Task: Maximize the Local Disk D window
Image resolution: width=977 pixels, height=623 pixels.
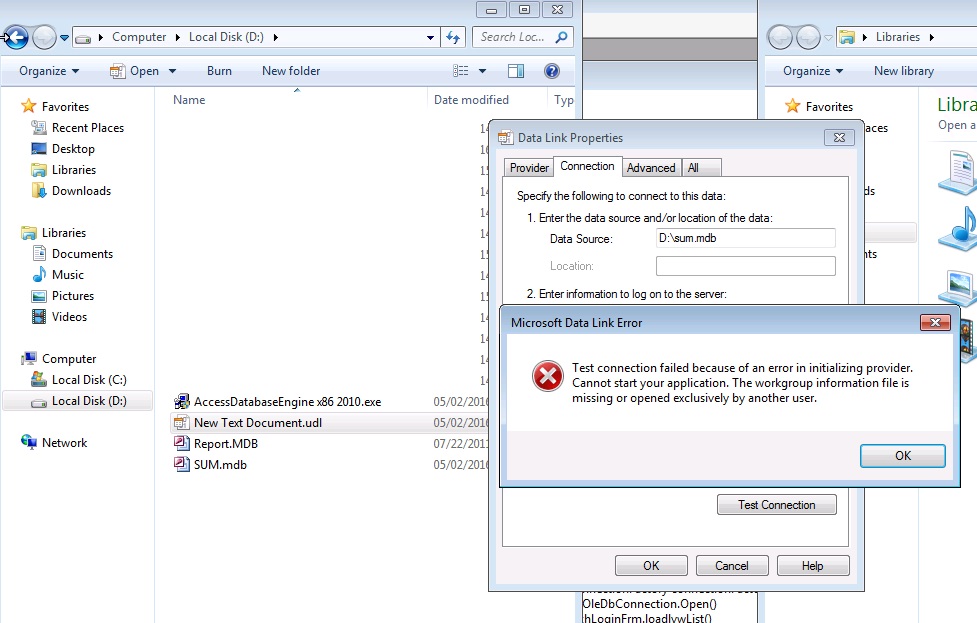Action: coord(525,10)
